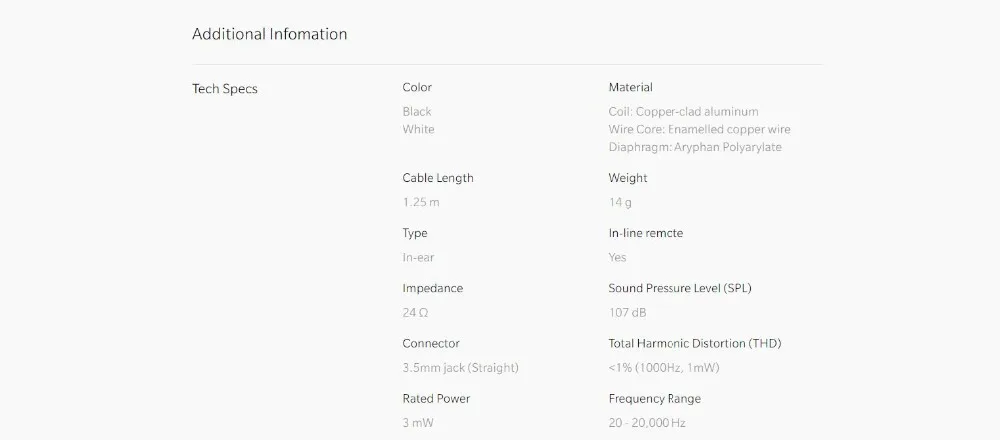Screen dimensions: 1000x440
Task: Click the Material spec label
Action: tap(630, 87)
